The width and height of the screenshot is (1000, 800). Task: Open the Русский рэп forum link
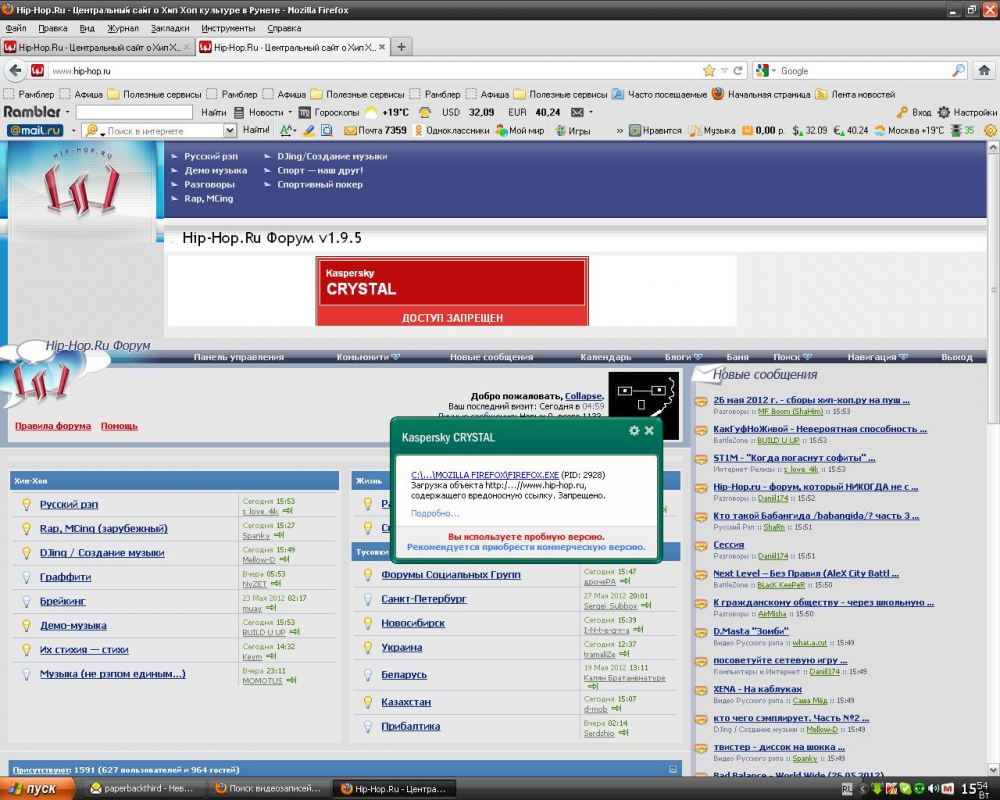[x=69, y=504]
